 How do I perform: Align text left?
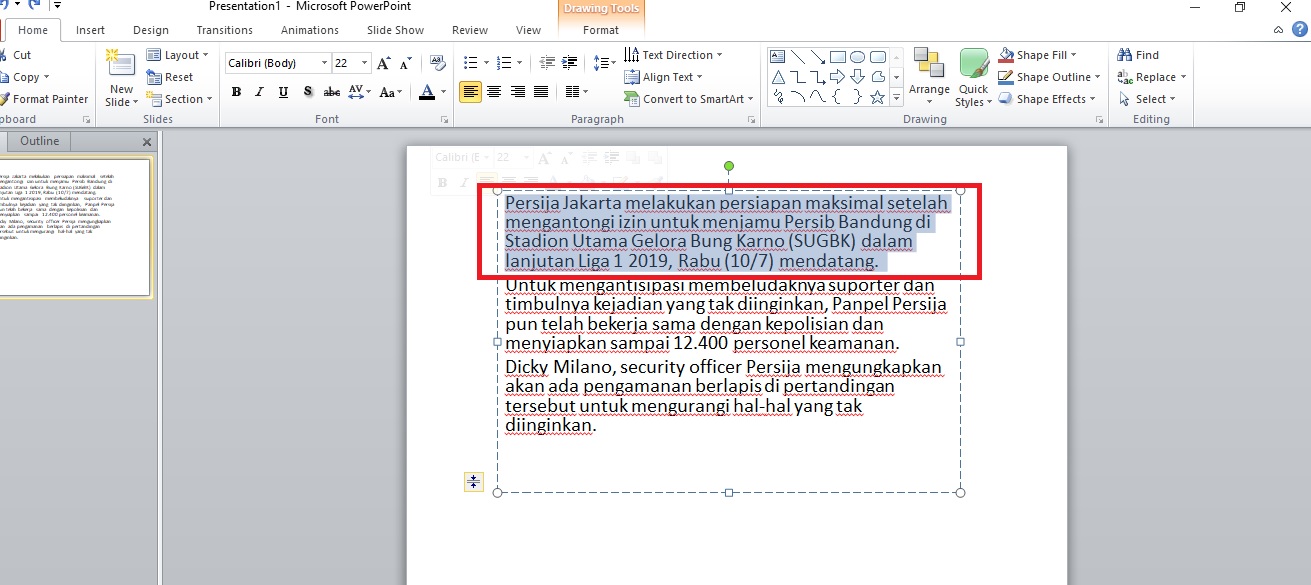470,92
